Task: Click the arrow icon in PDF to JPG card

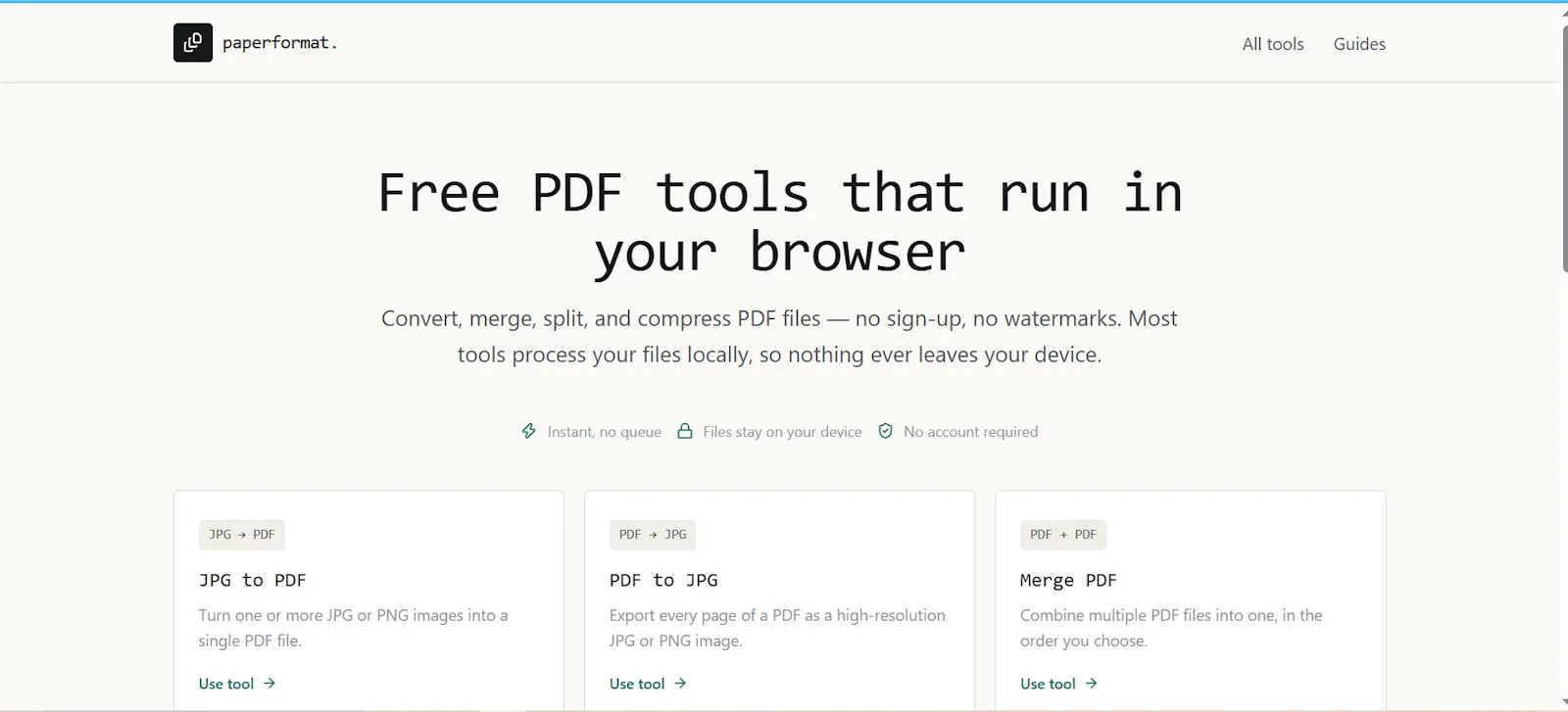Action: (x=680, y=684)
